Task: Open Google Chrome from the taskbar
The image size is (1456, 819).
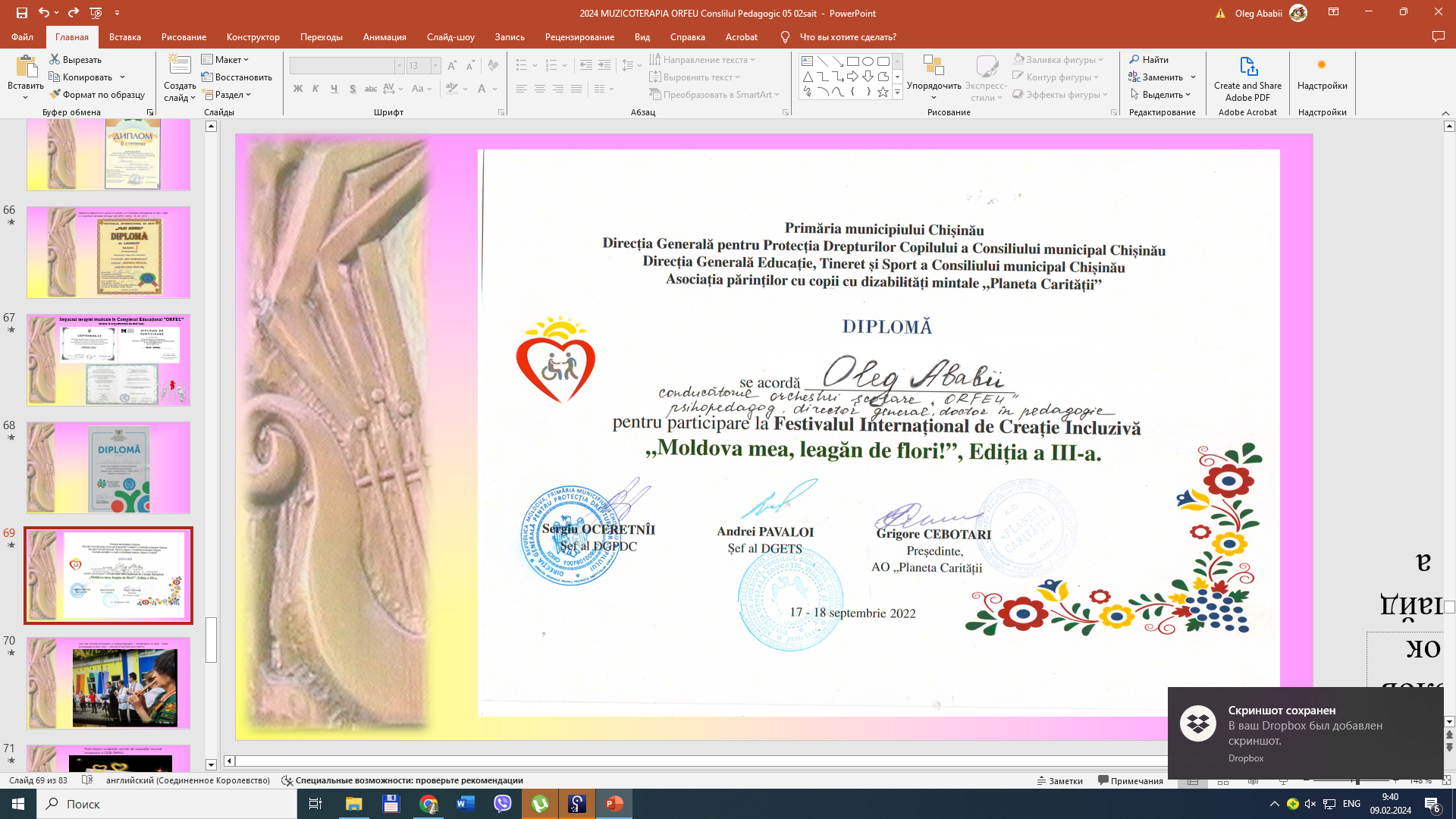Action: tap(428, 804)
